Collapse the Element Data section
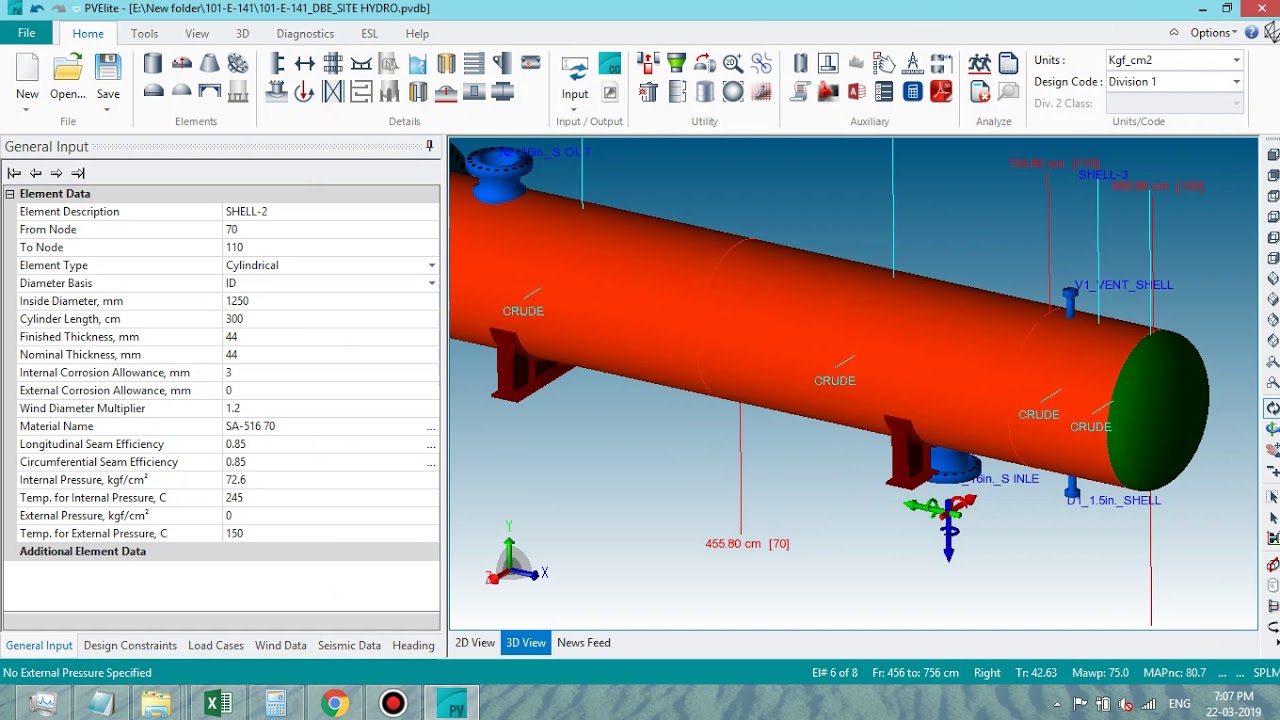This screenshot has width=1280, height=720. click(x=10, y=194)
